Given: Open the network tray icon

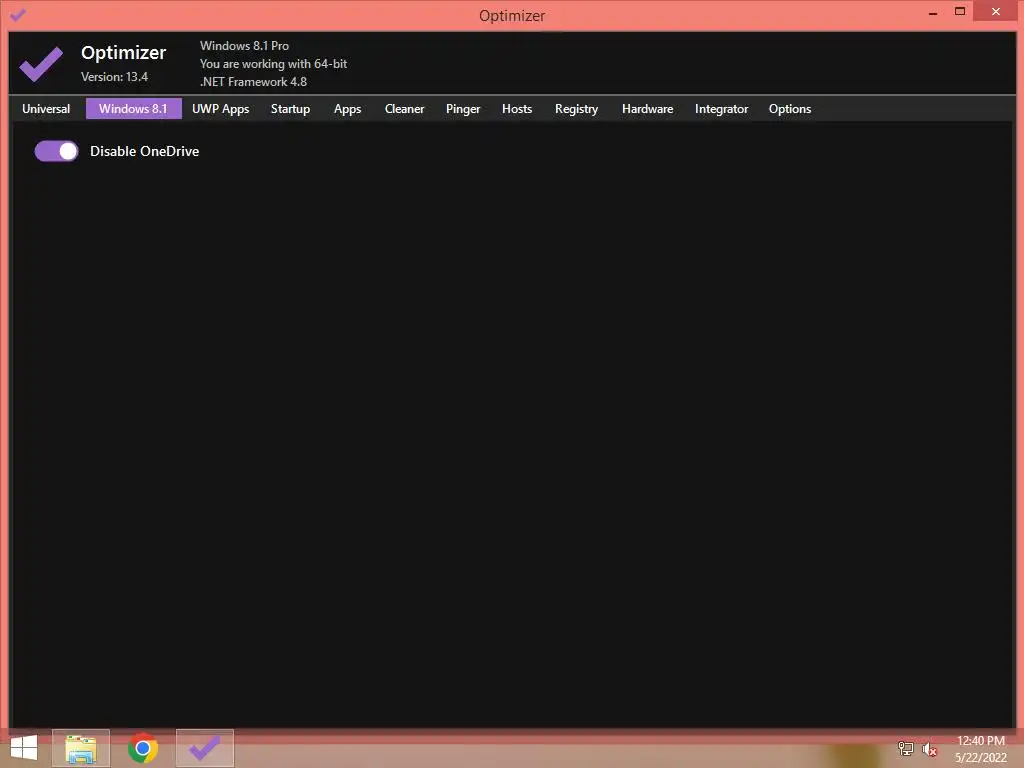Looking at the screenshot, I should 906,748.
